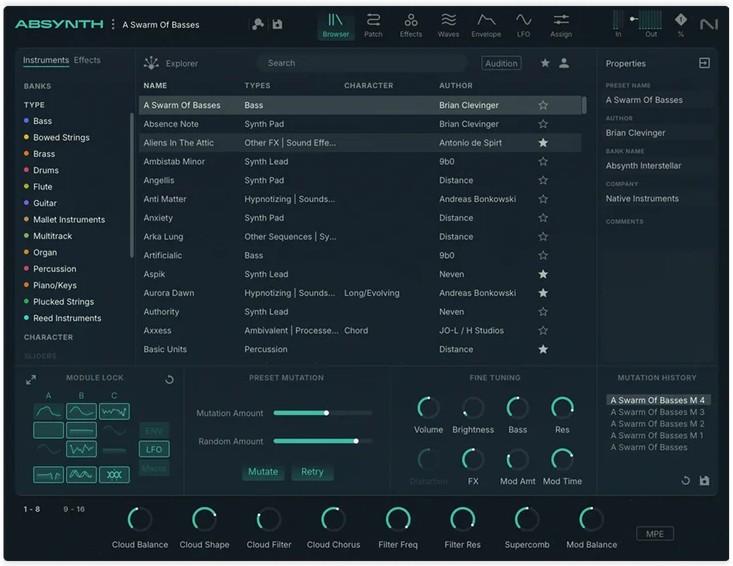Filter by favorites star in browser header

tap(545, 63)
